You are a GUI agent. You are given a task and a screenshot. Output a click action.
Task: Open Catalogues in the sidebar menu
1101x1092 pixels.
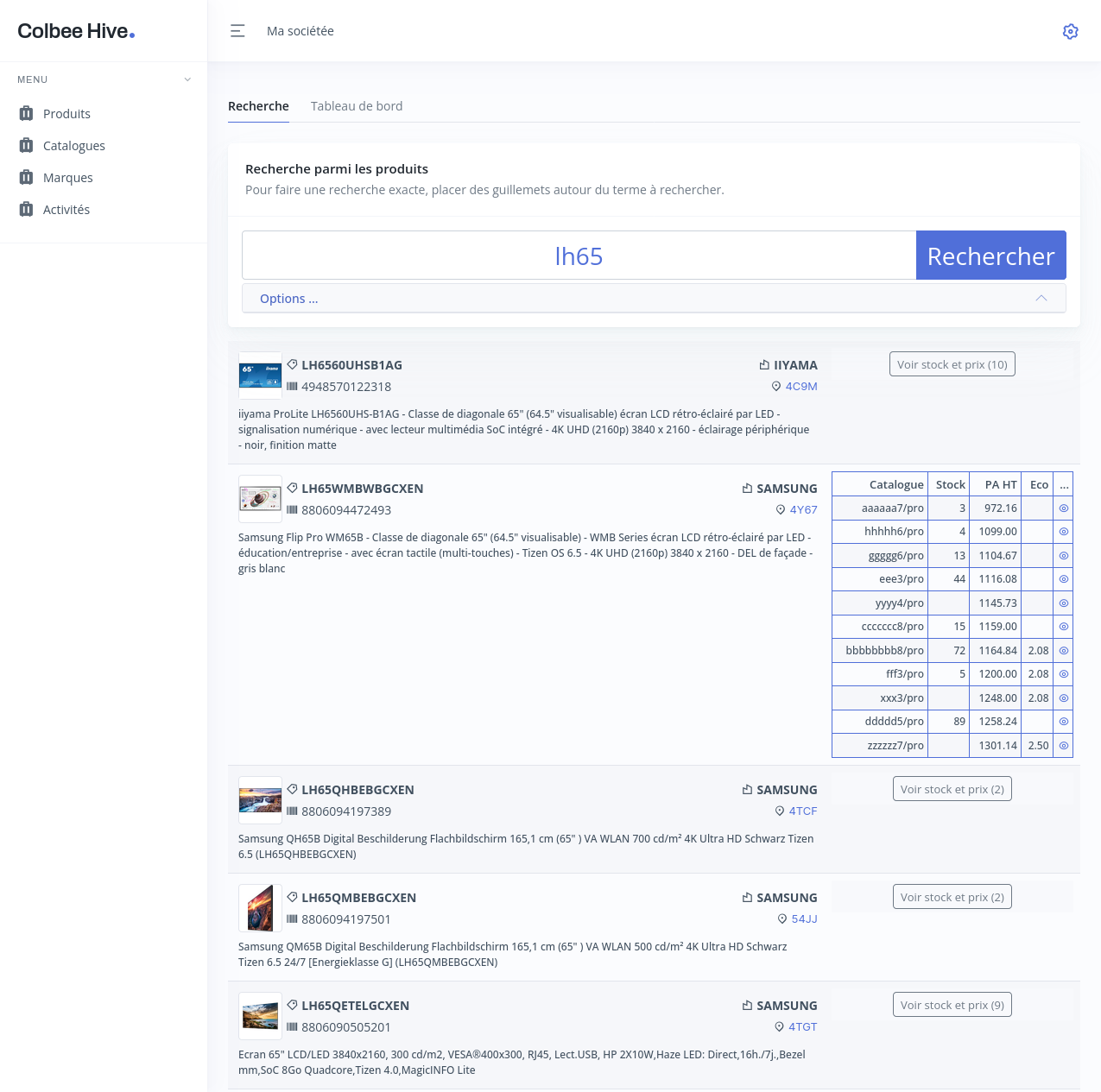(74, 146)
